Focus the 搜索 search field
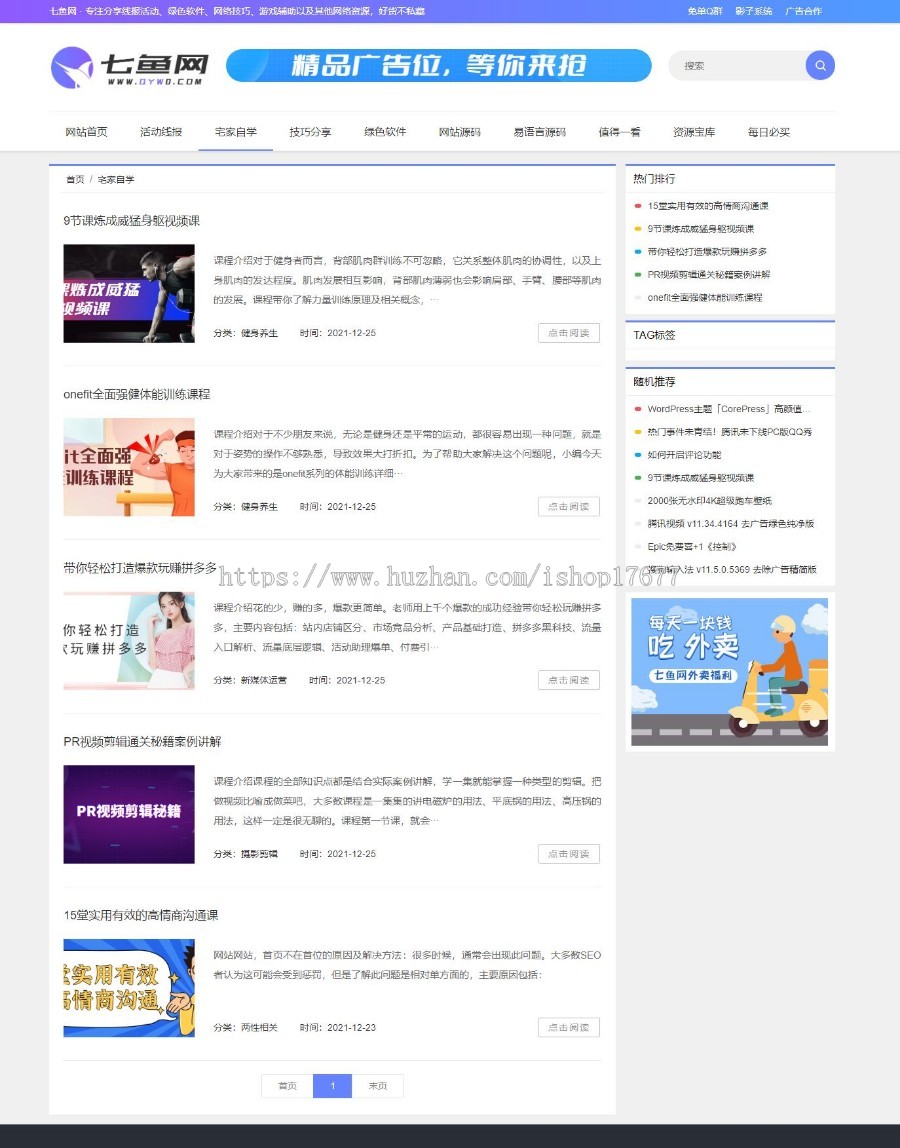The image size is (900, 1148). click(x=737, y=65)
